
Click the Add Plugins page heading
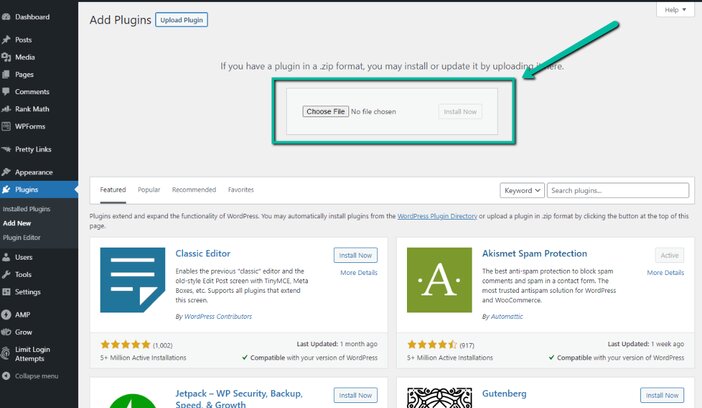(120, 20)
